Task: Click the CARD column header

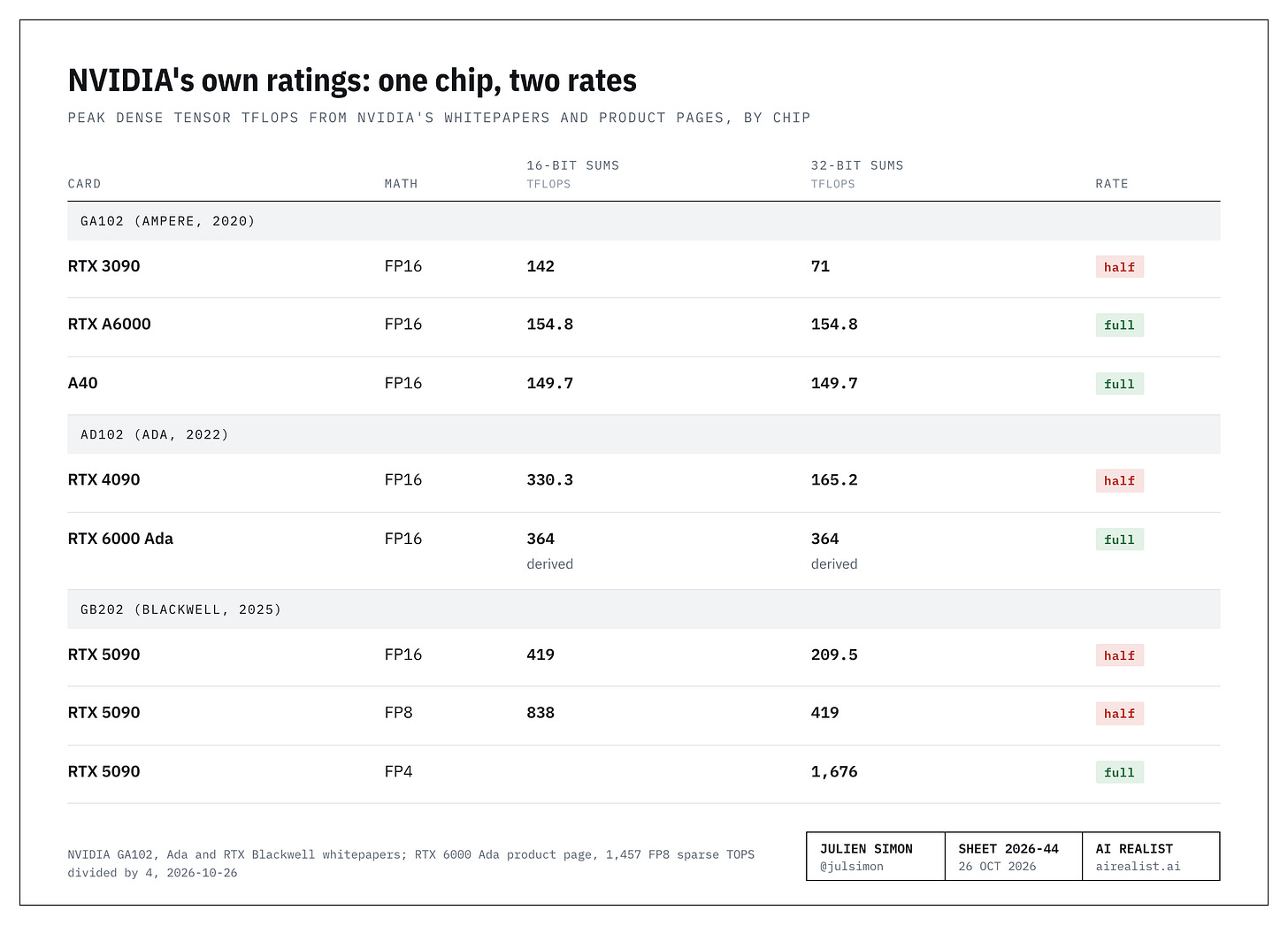Action: tap(84, 184)
